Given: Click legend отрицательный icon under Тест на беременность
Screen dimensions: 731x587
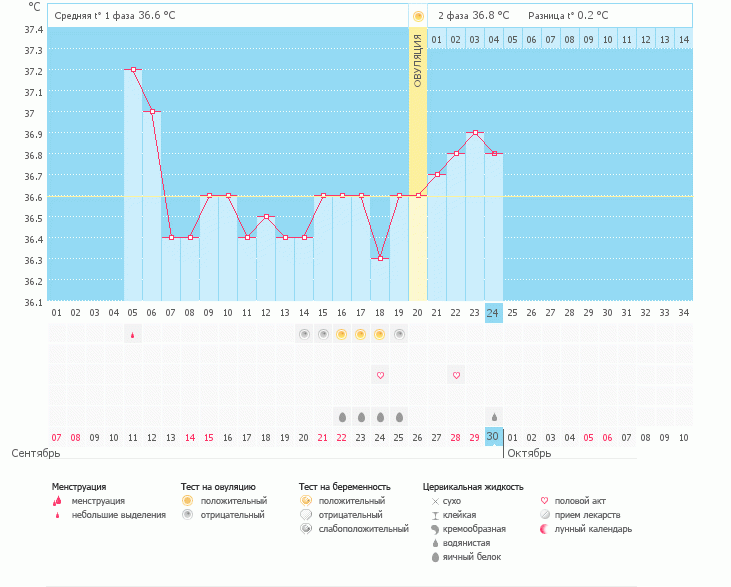Looking at the screenshot, I should click(306, 515).
